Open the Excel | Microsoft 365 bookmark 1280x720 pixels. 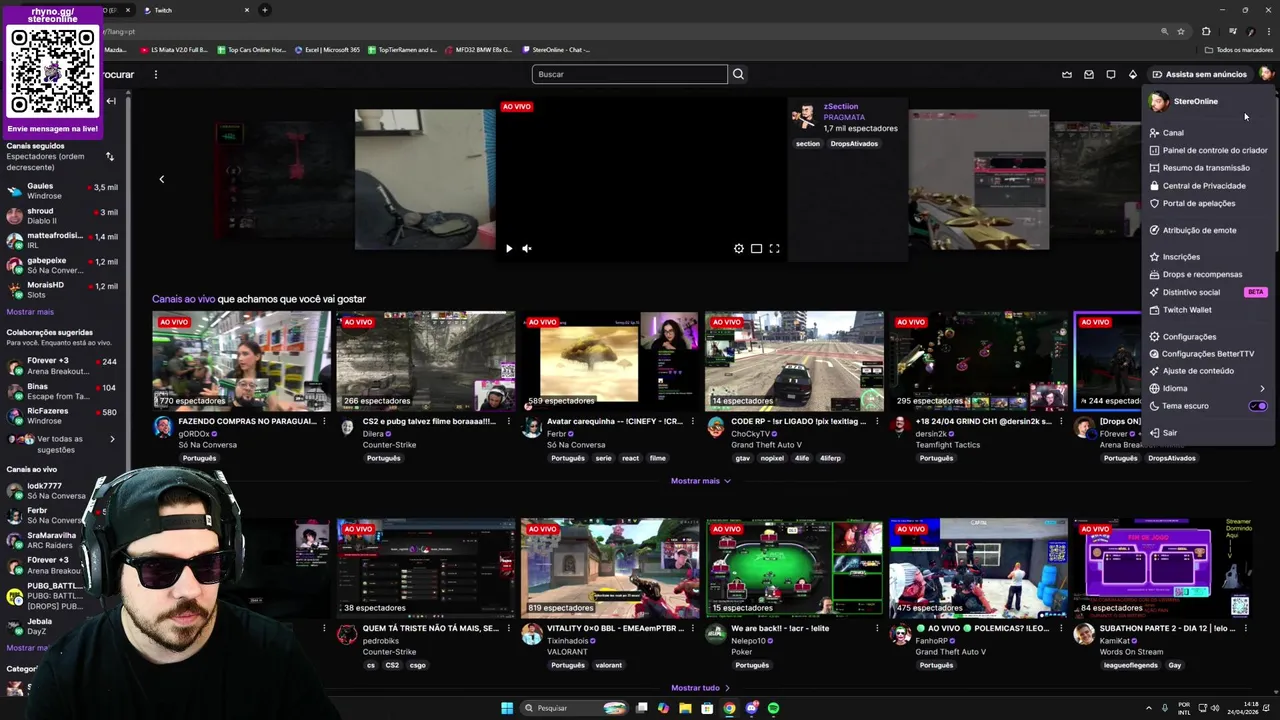(327, 50)
